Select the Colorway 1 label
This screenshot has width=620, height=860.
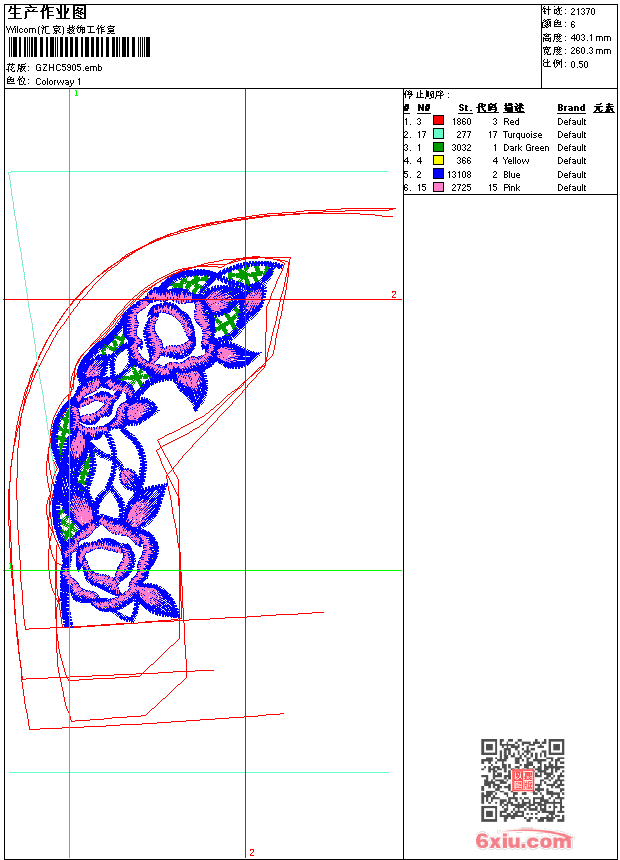(59, 81)
